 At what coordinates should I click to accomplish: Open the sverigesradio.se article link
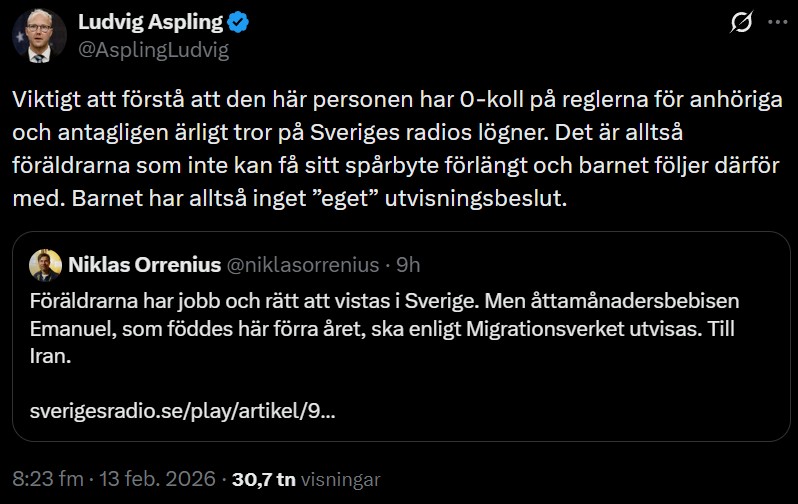[x=182, y=410]
